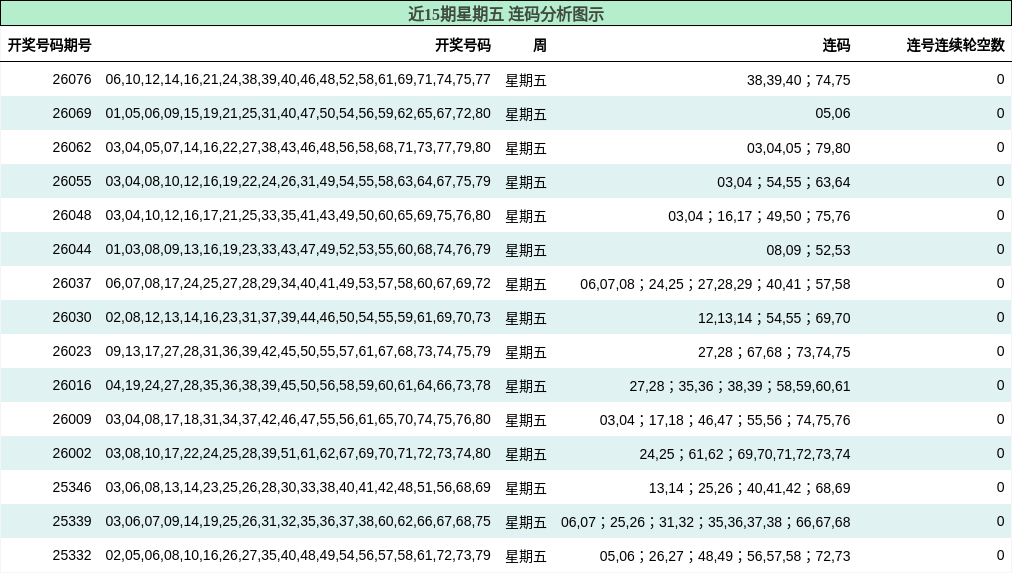Click the 0 value in row 26016
The image size is (1012, 573).
coord(1000,385)
